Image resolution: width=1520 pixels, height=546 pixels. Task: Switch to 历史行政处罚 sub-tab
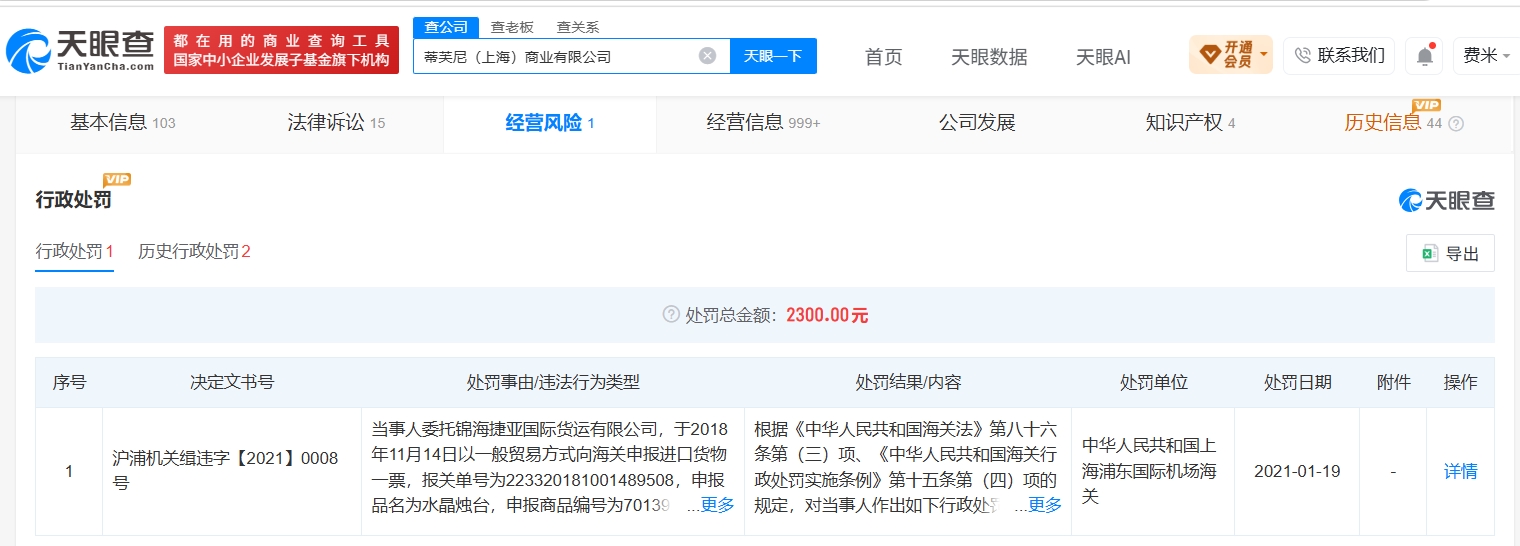[194, 251]
